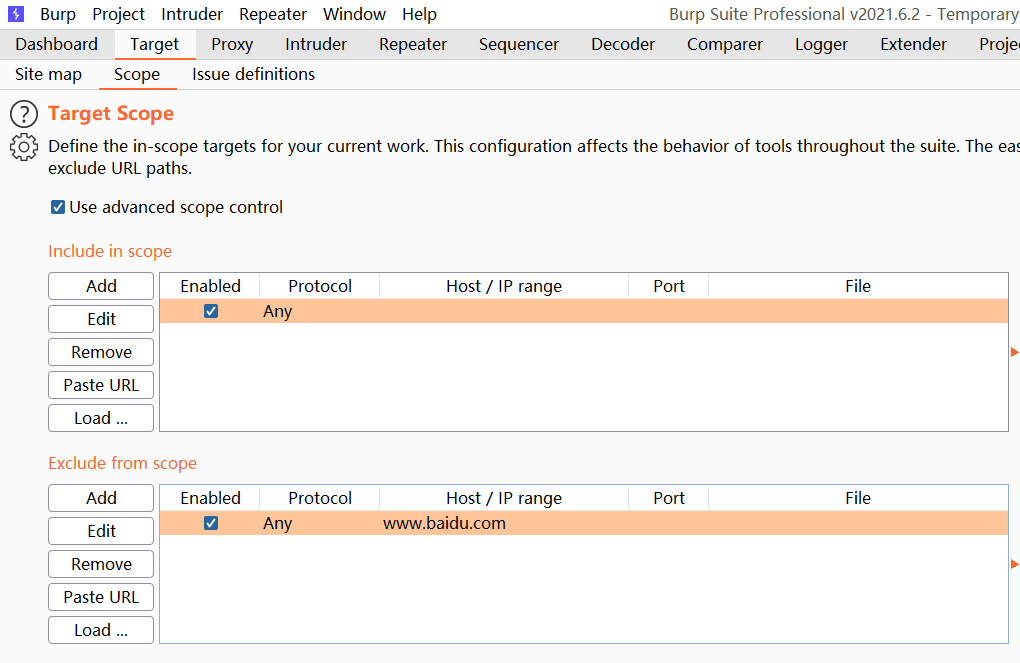Click Load under Include in scope
Screen dimensions: 1020x663
(x=101, y=418)
